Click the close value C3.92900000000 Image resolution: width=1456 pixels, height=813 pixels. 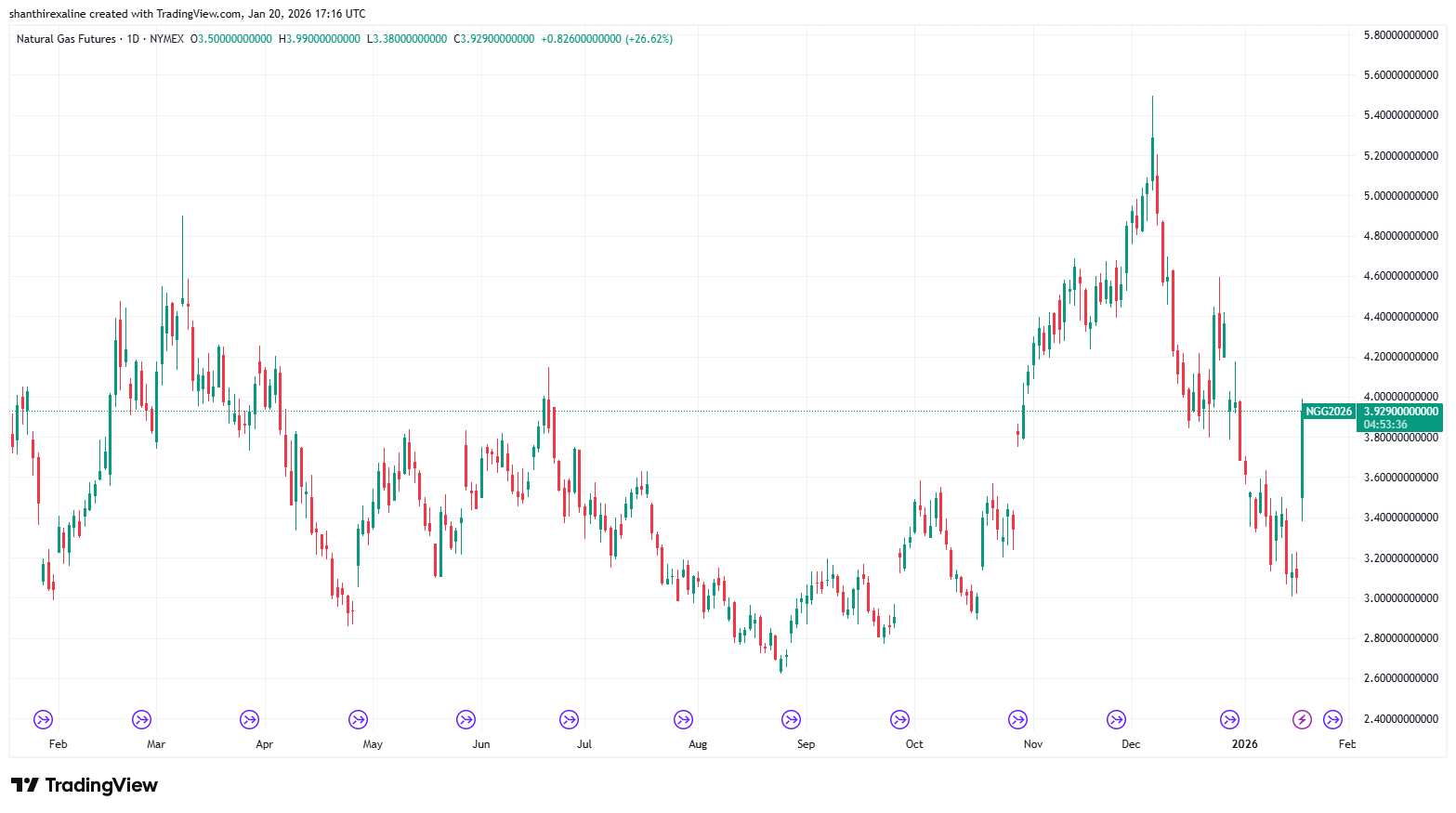point(494,39)
